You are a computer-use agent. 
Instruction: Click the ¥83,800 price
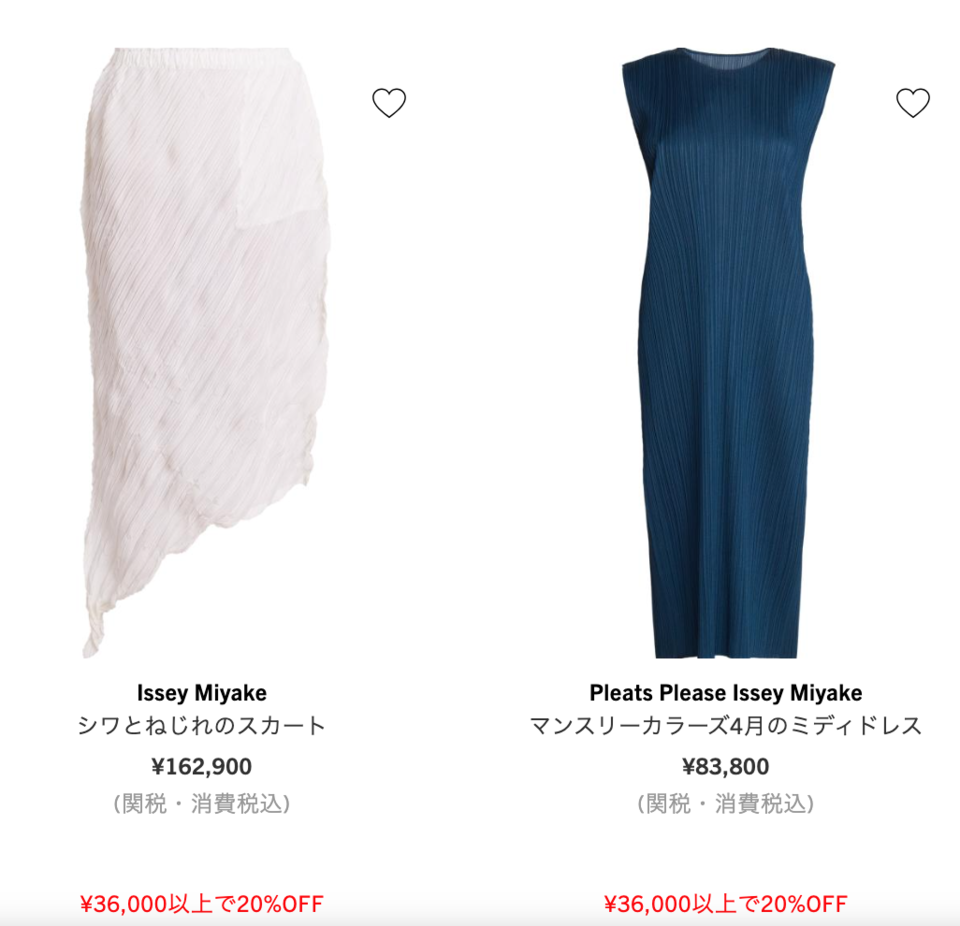pyautogui.click(x=726, y=766)
